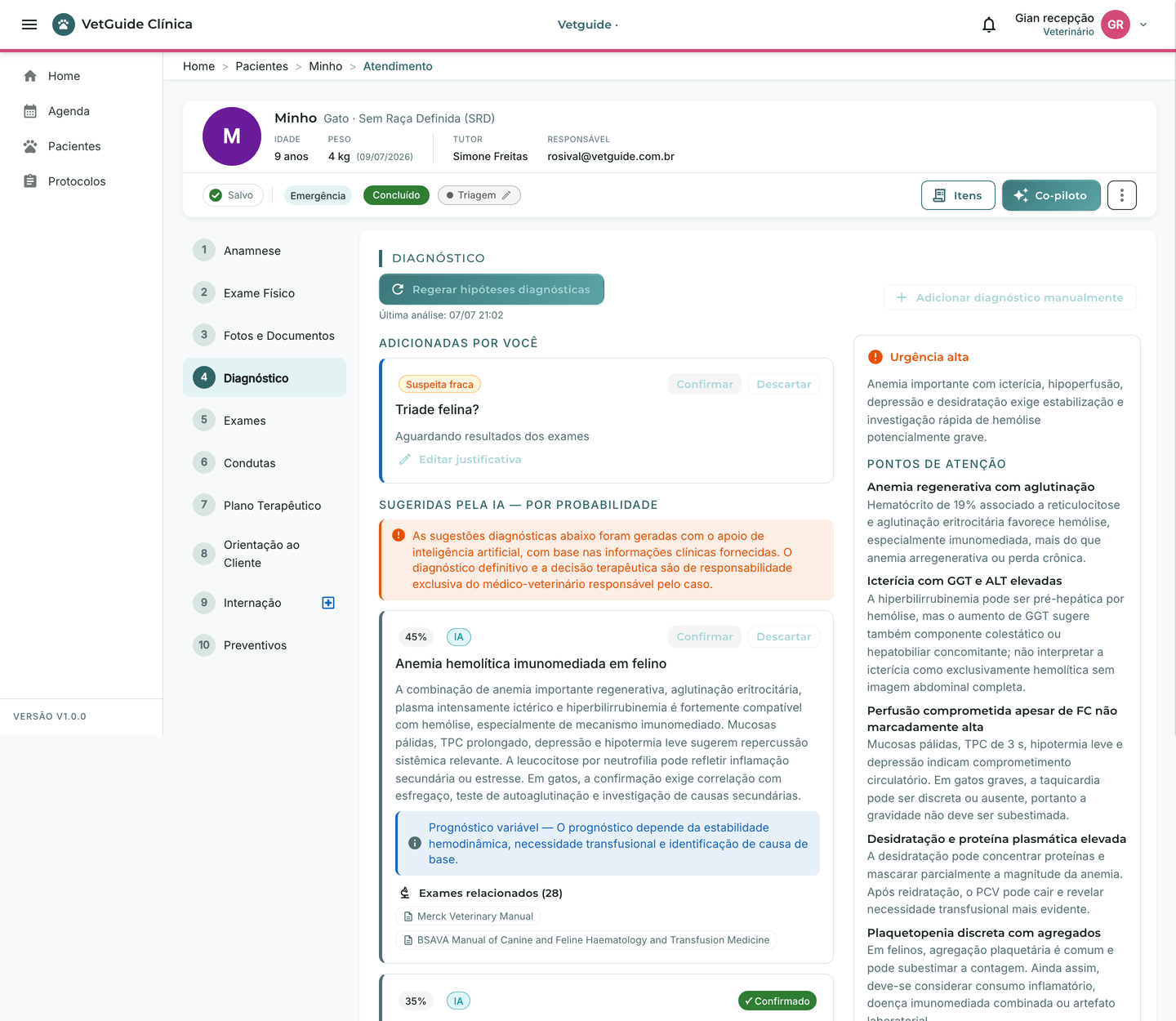
Task: Go to step 10 Preventivos
Action: (x=265, y=645)
